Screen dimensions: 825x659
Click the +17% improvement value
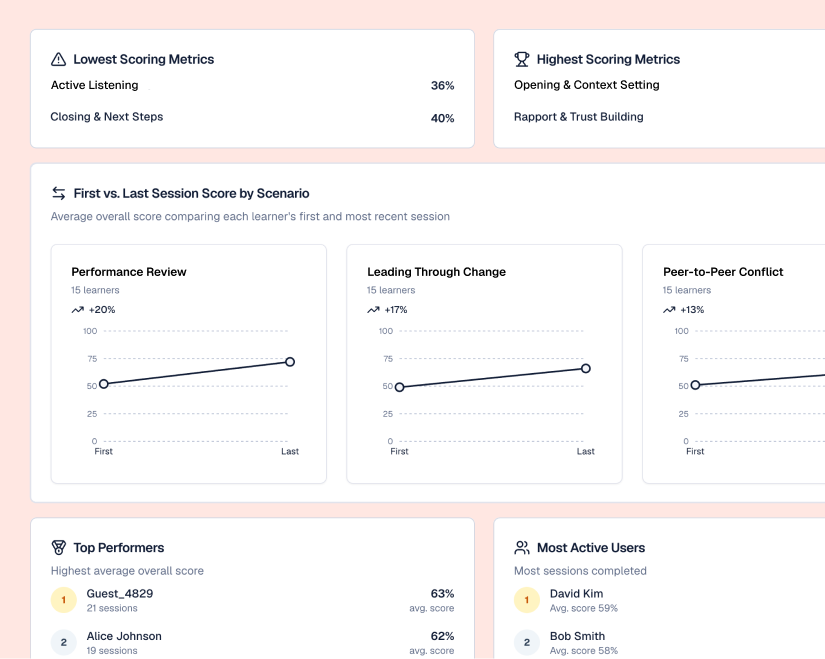pos(396,310)
